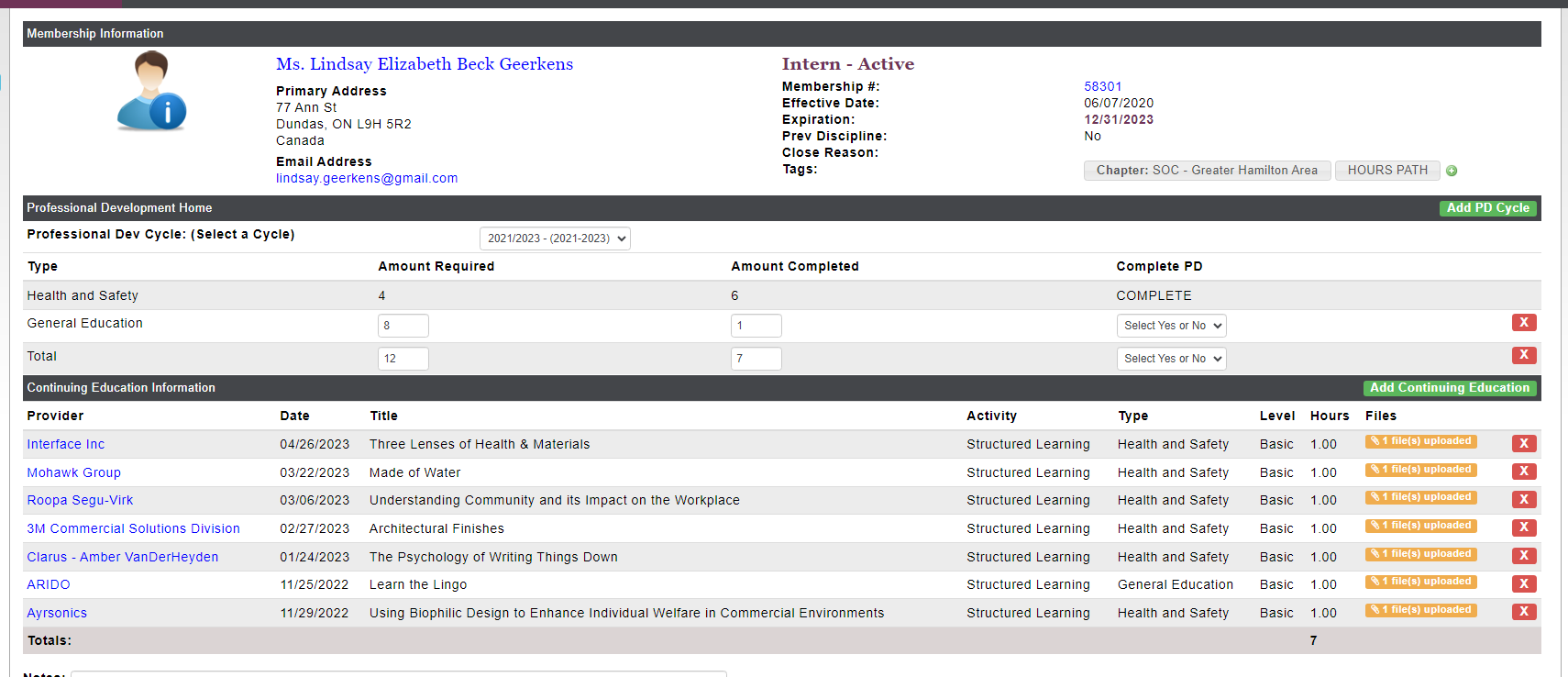
Task: Click the date 04/26/2023
Action: coord(315,444)
